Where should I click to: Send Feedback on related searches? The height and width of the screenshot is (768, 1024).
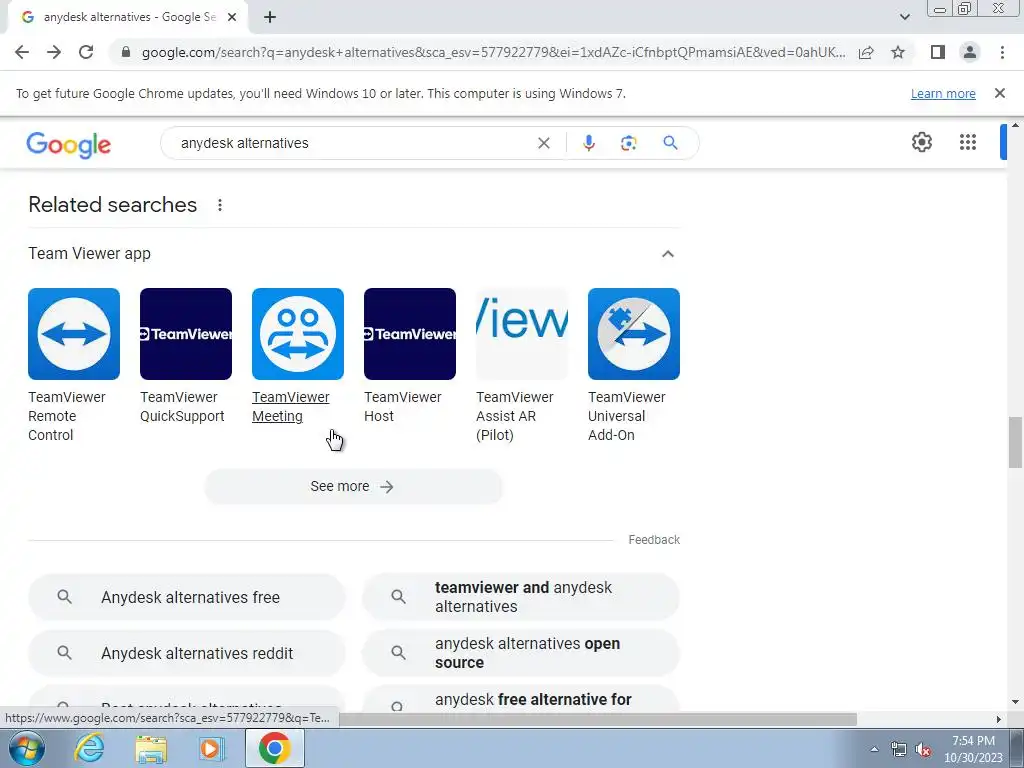654,539
